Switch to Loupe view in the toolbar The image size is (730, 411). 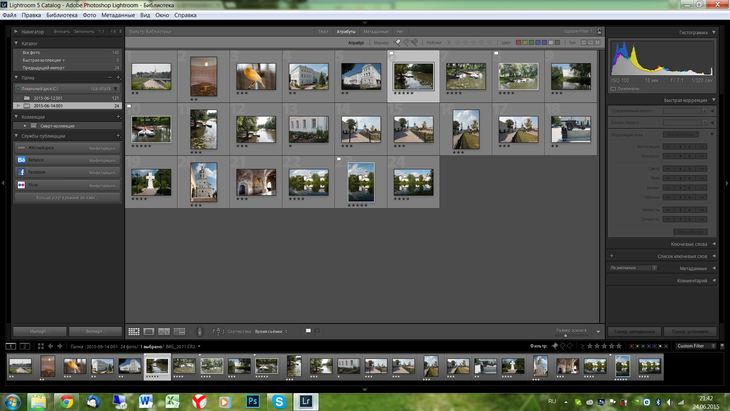(x=149, y=331)
